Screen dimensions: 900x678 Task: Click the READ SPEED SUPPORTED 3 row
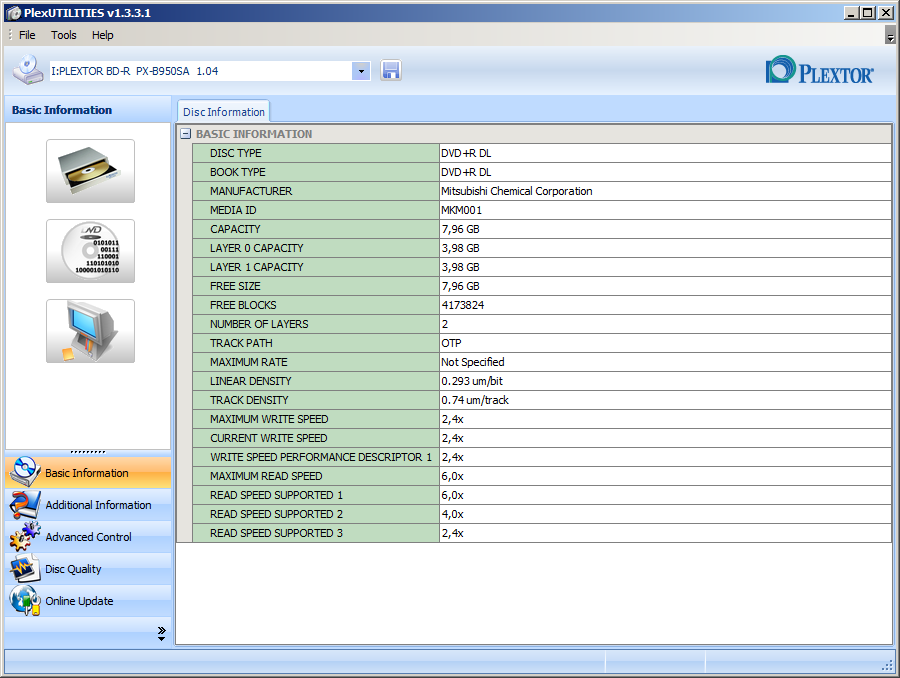[x=542, y=533]
